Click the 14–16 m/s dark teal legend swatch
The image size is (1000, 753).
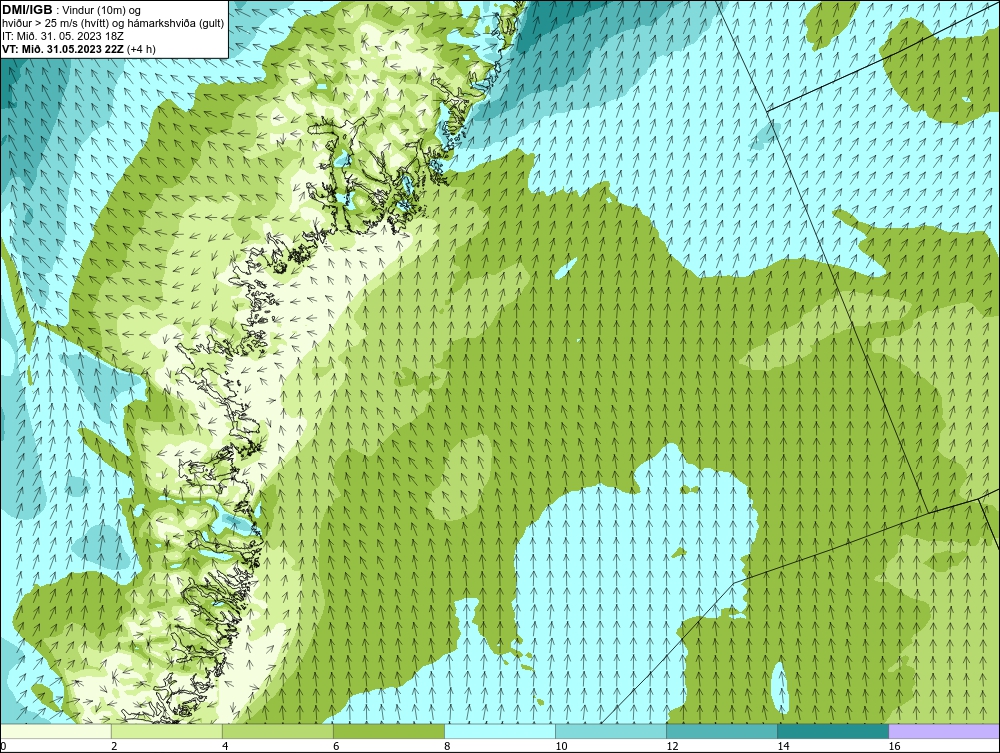(833, 731)
